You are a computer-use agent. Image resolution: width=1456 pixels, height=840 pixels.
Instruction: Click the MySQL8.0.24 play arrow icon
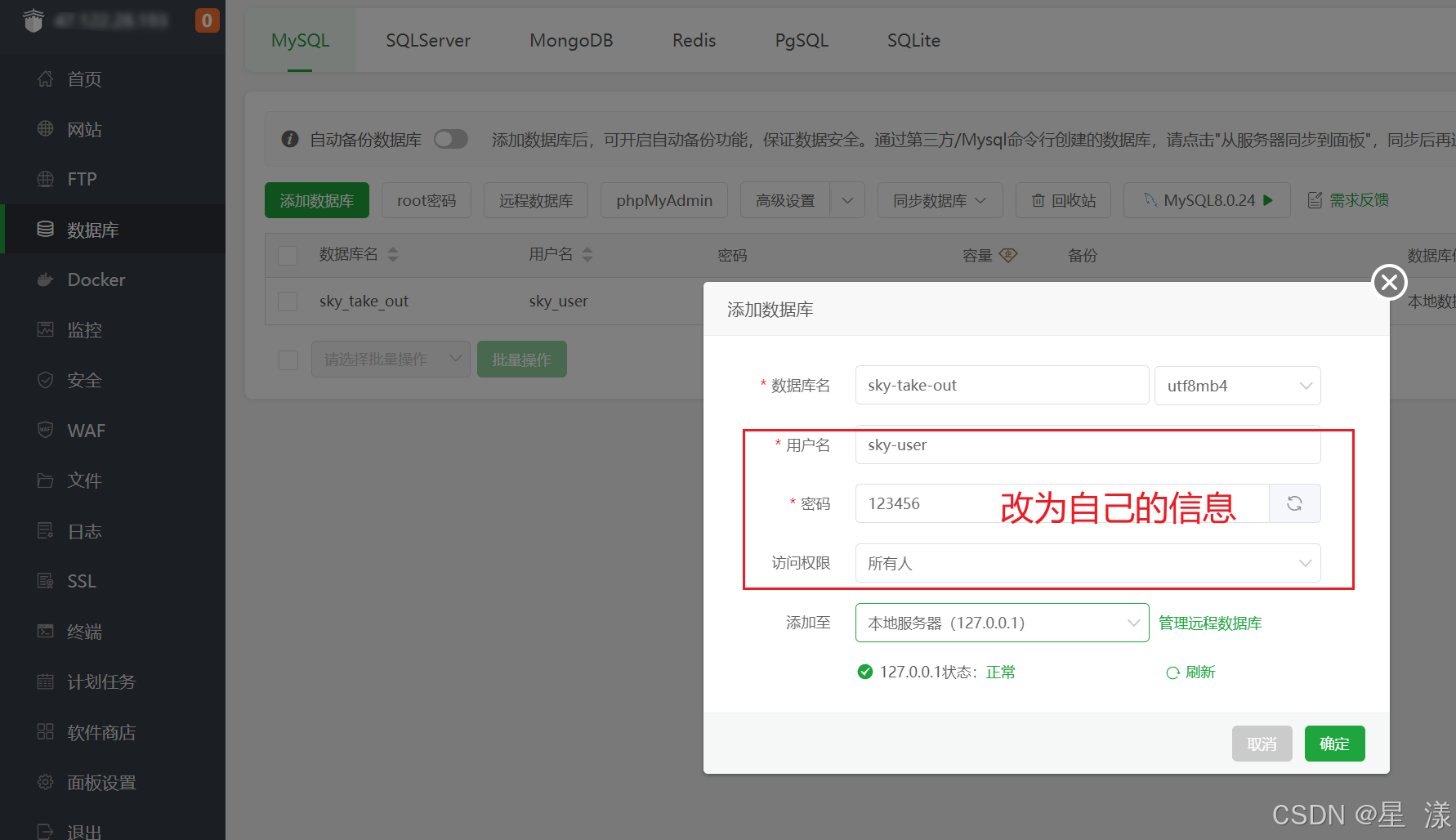tap(1268, 200)
